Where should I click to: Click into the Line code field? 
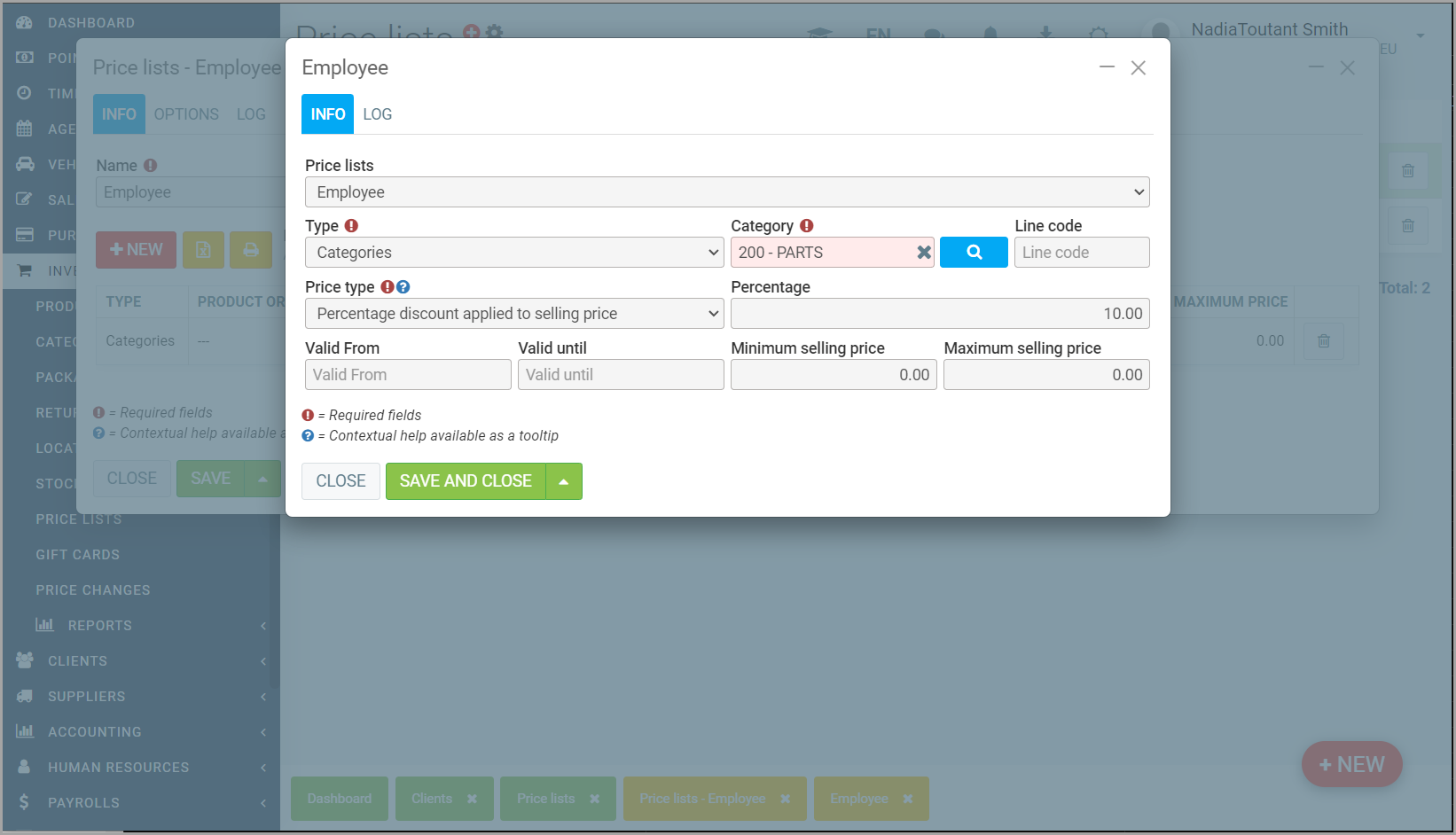pyautogui.click(x=1081, y=253)
